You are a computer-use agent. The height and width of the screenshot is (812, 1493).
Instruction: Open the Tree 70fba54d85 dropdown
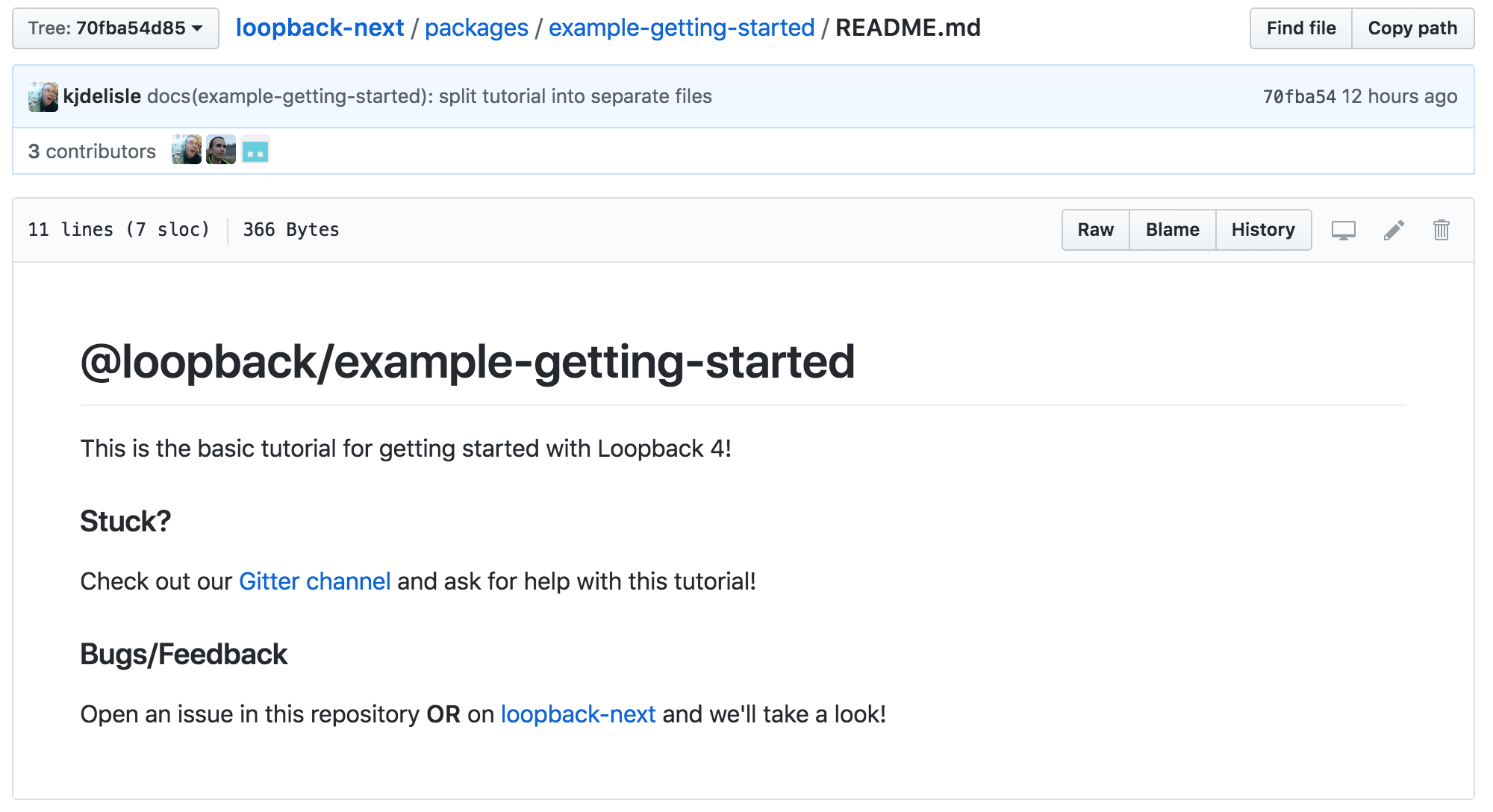(x=116, y=28)
